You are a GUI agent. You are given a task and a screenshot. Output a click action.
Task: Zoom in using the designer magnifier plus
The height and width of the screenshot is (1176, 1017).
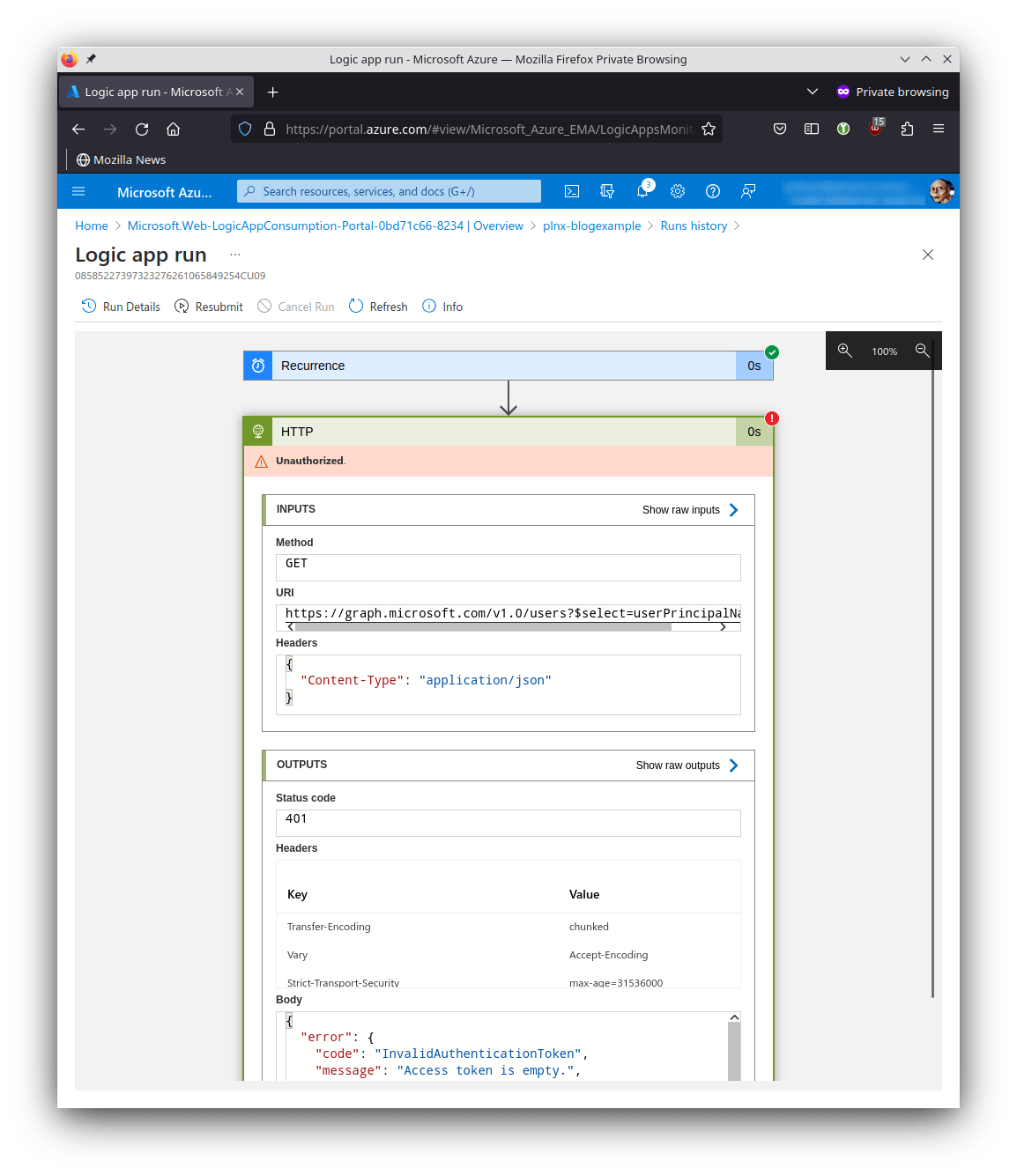coord(845,351)
